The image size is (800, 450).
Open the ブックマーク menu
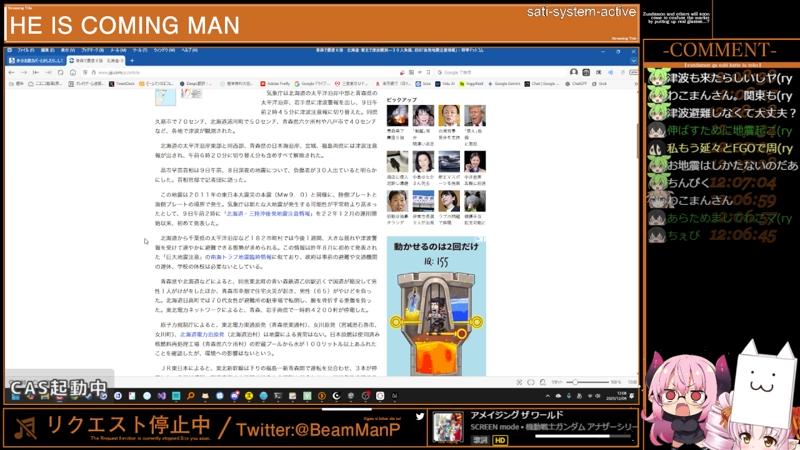pyautogui.click(x=93, y=51)
